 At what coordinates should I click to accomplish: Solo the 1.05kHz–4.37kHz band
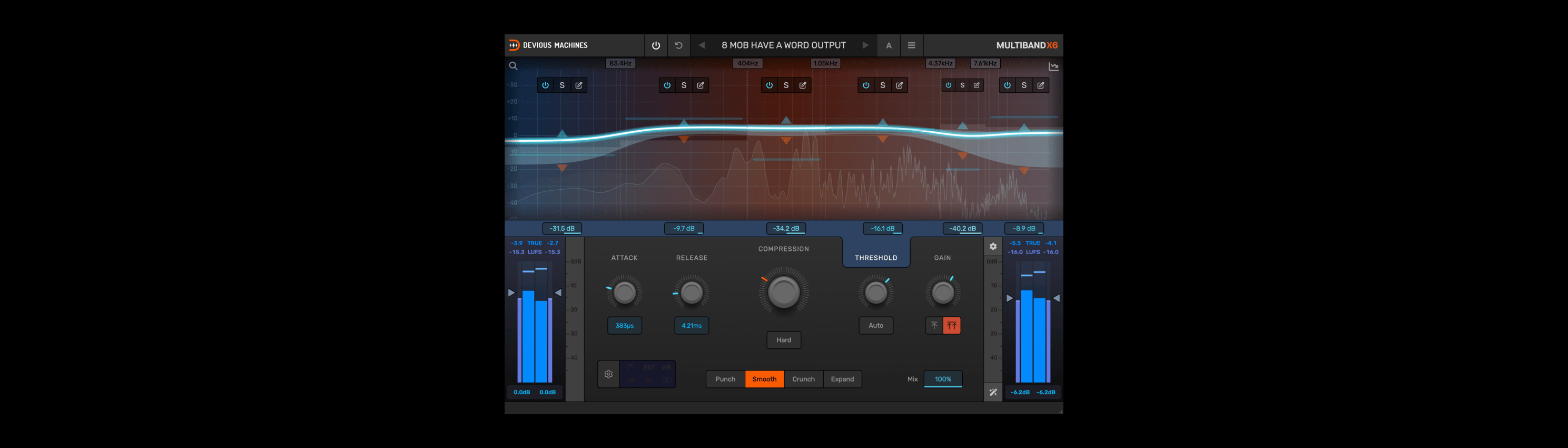(883, 86)
